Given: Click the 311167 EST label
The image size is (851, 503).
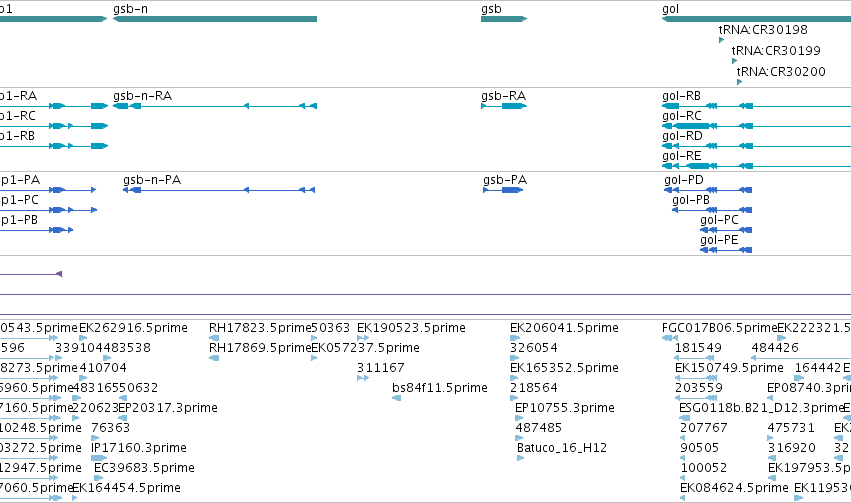Looking at the screenshot, I should (380, 367).
